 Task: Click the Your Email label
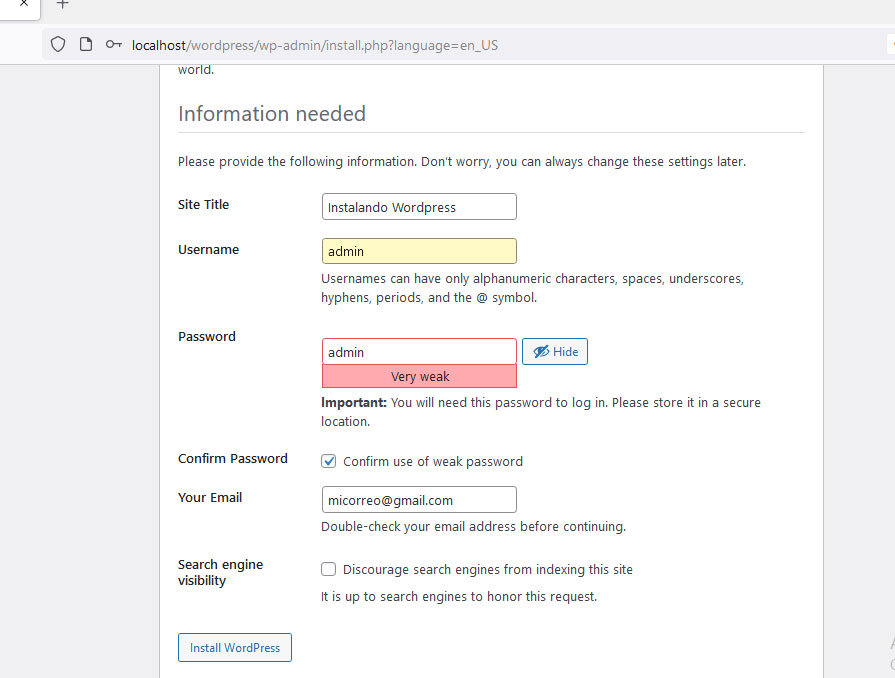[x=210, y=498]
